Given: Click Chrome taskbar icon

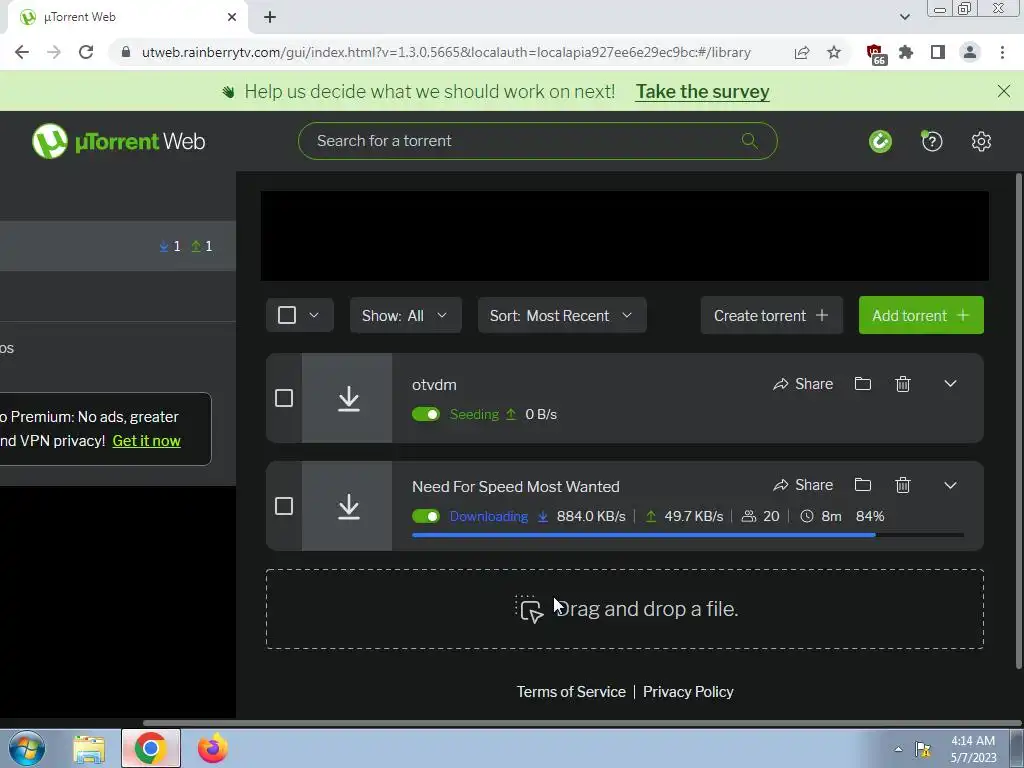Looking at the screenshot, I should (151, 748).
